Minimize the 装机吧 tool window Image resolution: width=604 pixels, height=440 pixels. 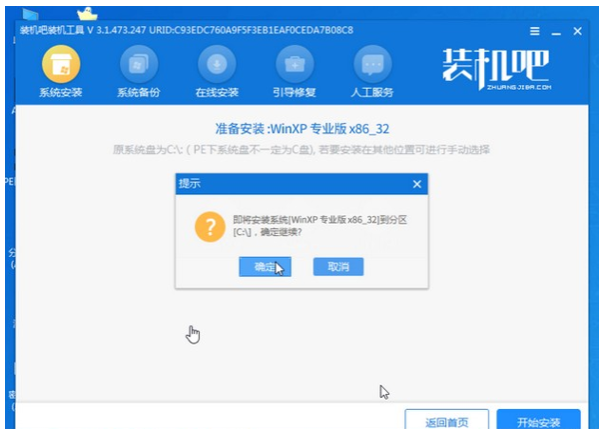tap(556, 32)
